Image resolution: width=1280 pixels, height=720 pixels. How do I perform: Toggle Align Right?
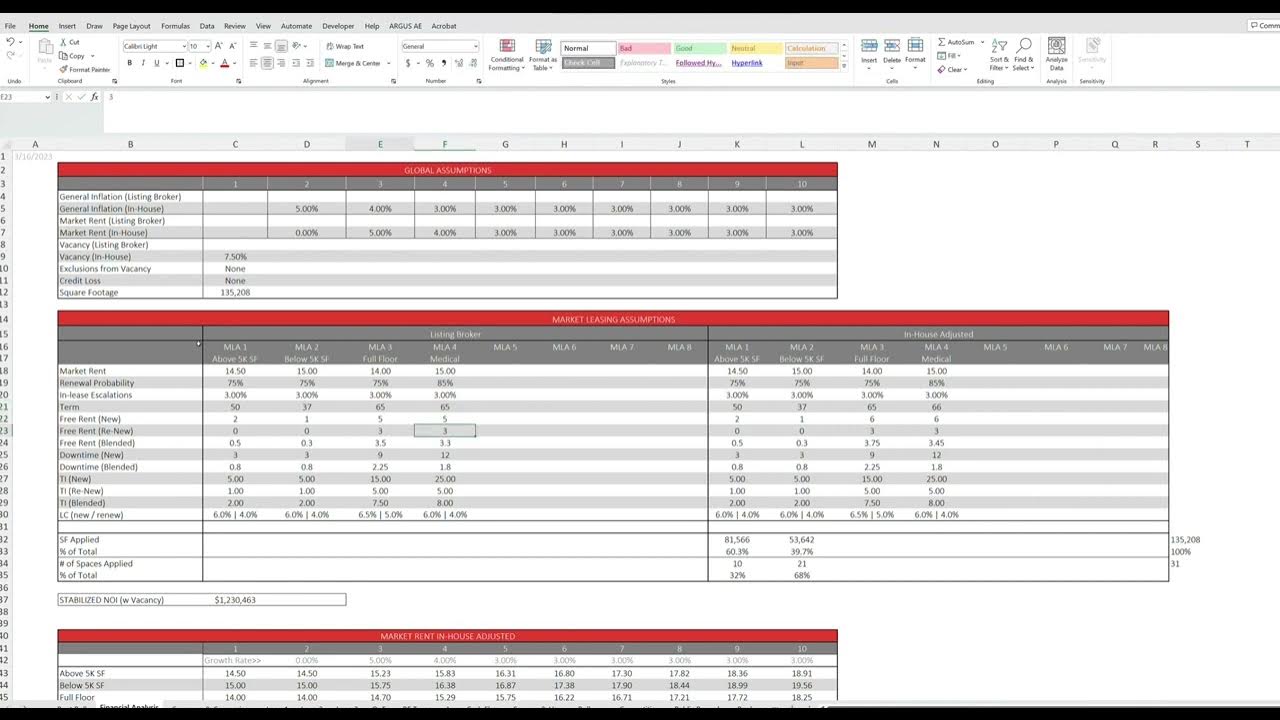(281, 63)
